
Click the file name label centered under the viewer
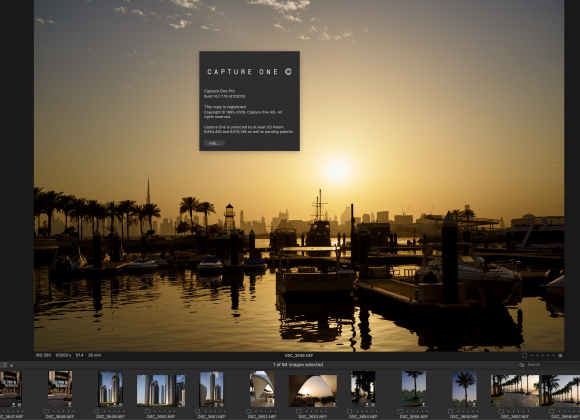[299, 356]
